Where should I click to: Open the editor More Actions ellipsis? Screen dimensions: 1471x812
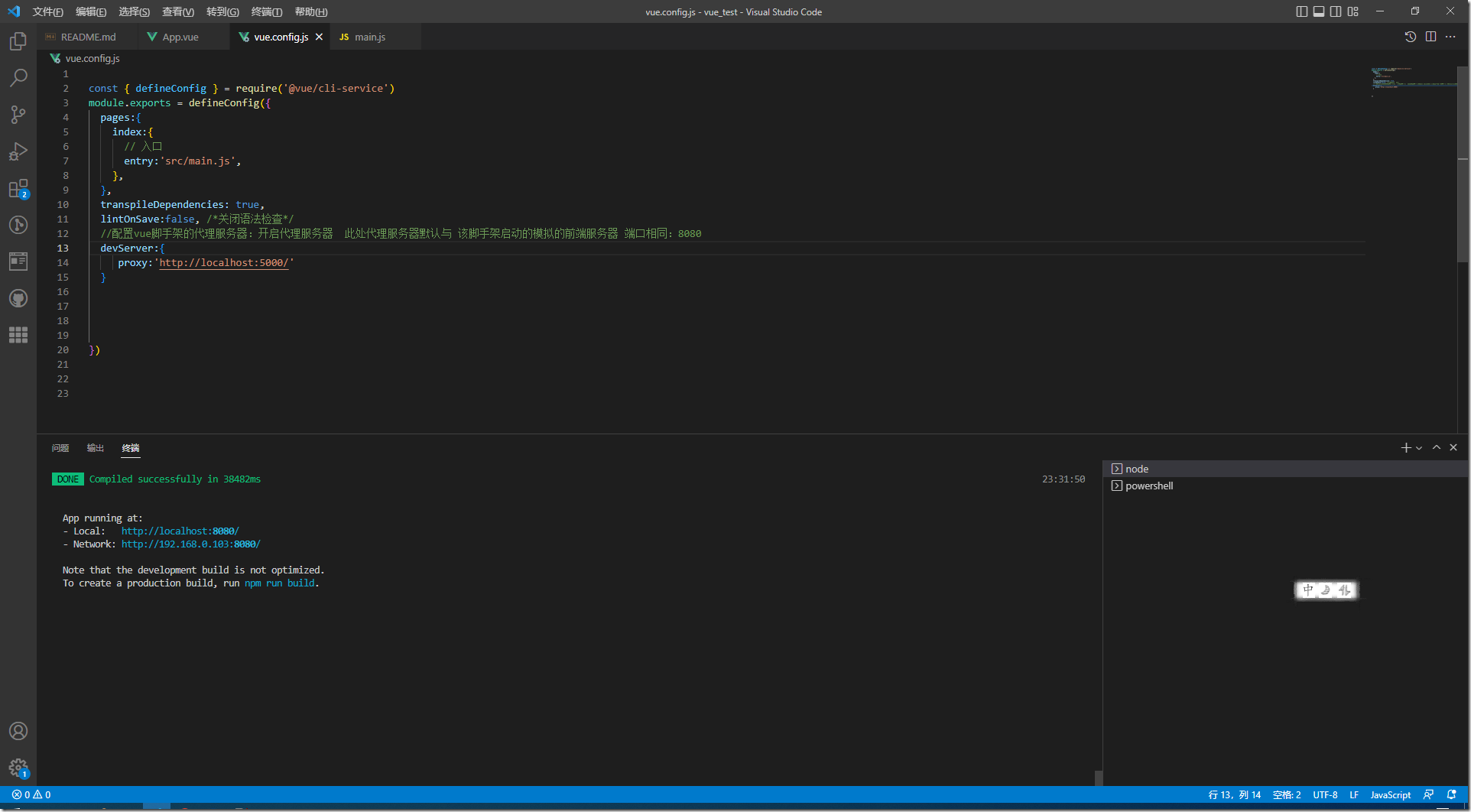(x=1450, y=37)
